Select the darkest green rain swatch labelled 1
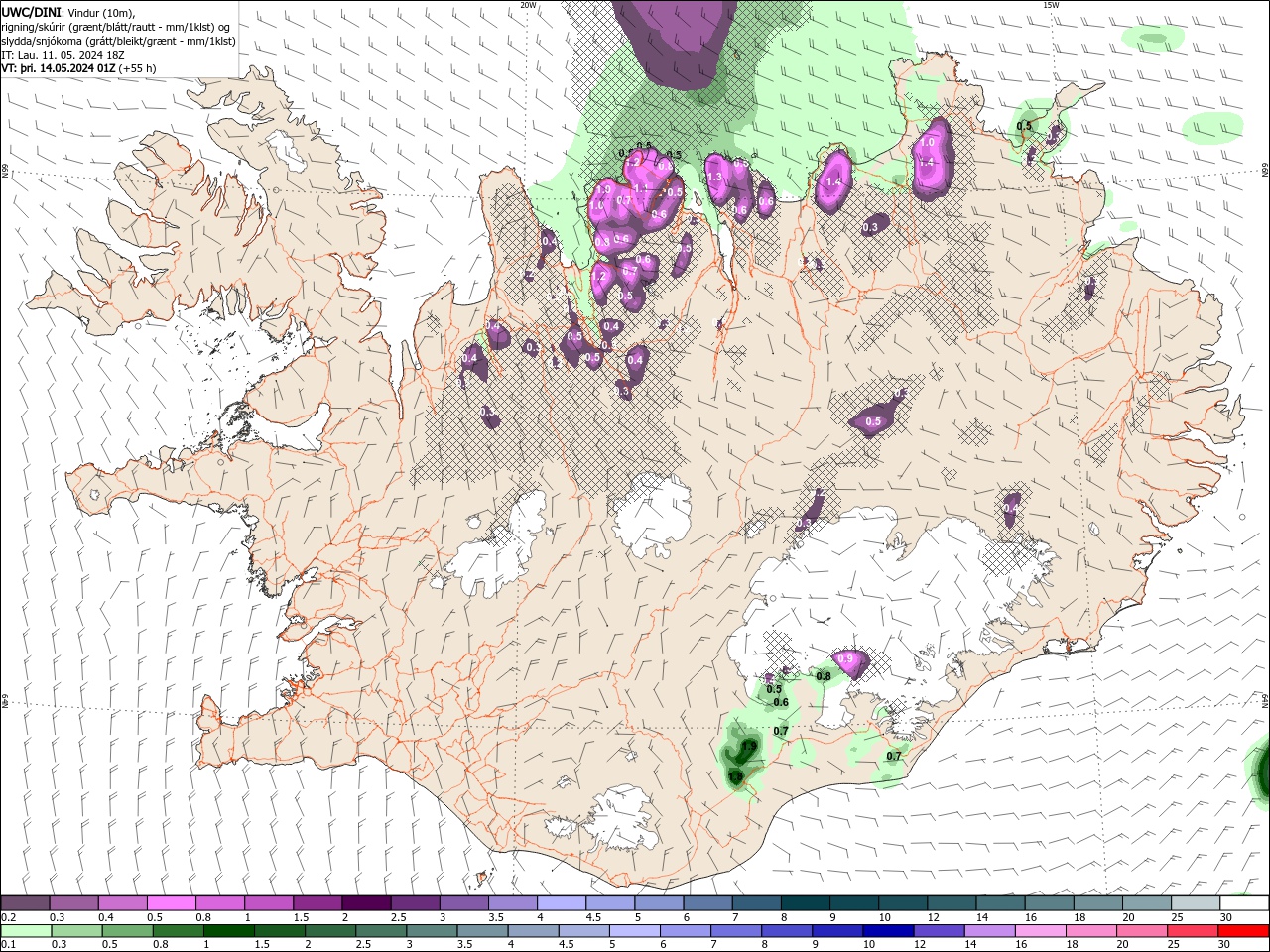 229,931
